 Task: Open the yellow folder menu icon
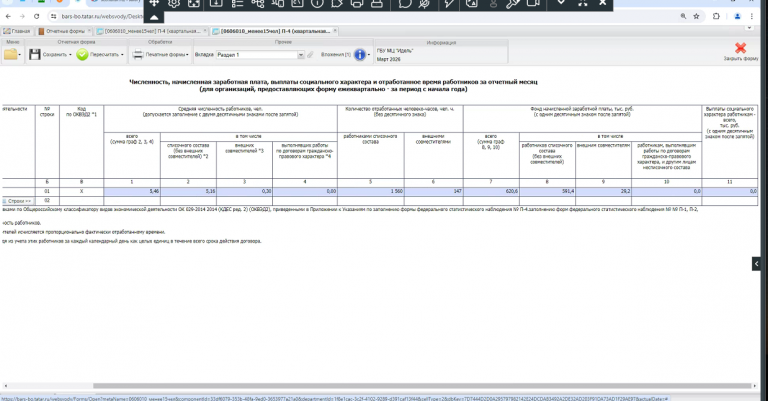[10, 54]
